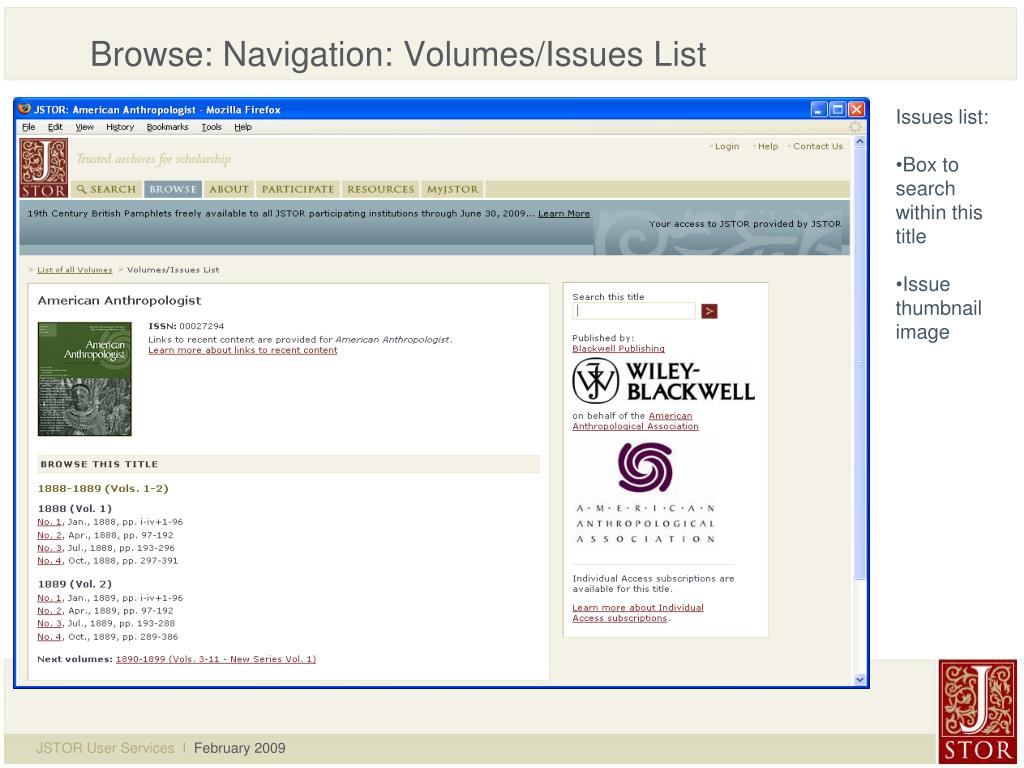Screen dimensions: 1024x768
Task: Go to next volumes 1890-1899 link
Action: (216, 659)
